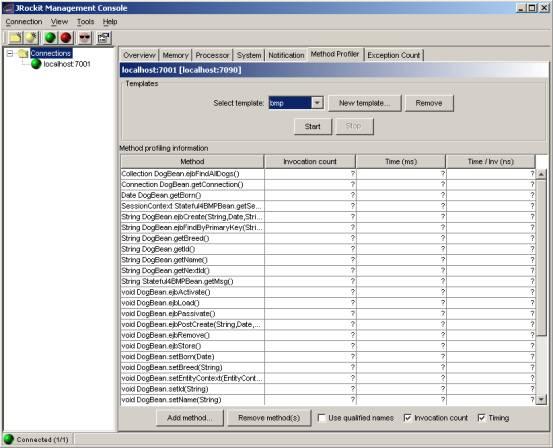This screenshot has width=553, height=448.
Task: Select the Method Profiler tab
Action: point(335,54)
